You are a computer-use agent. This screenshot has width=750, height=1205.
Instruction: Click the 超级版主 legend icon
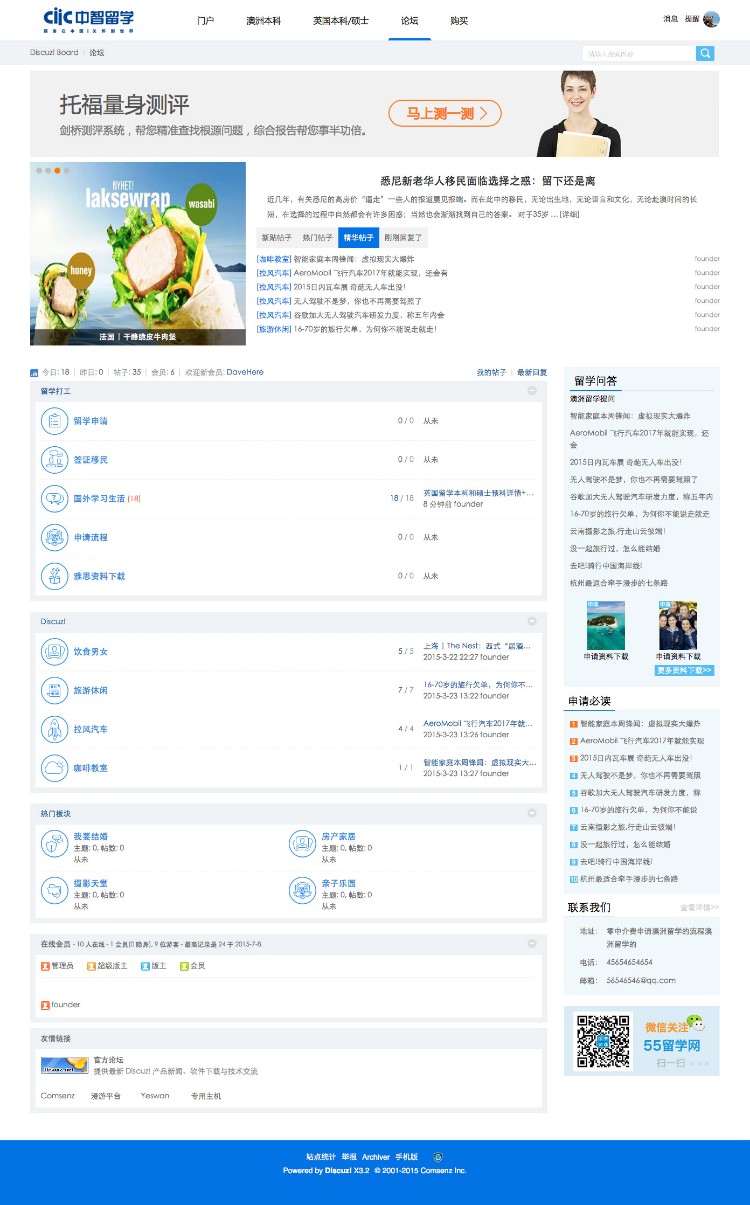pos(91,966)
